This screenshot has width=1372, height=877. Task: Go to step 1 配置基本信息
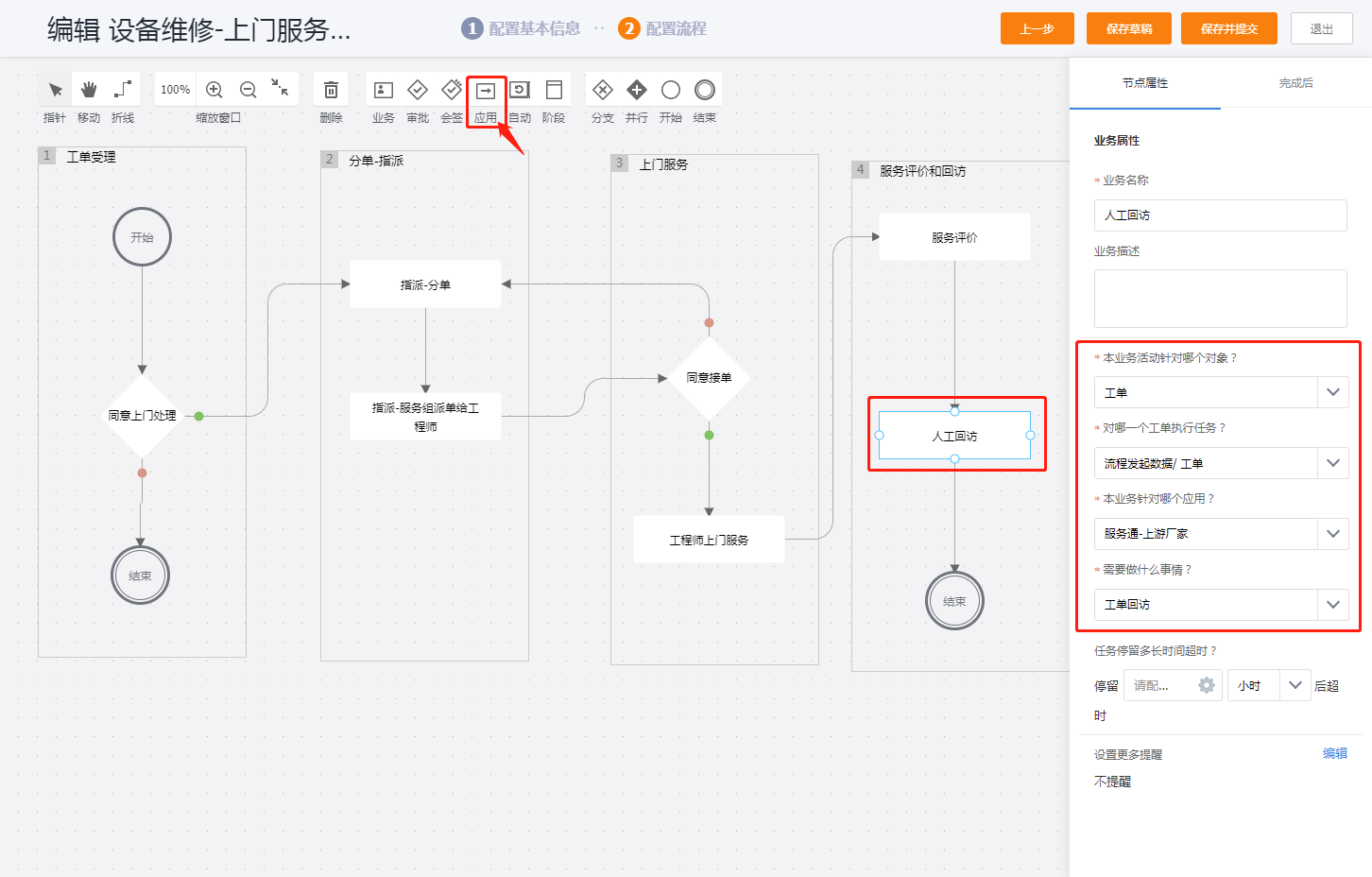[x=521, y=28]
